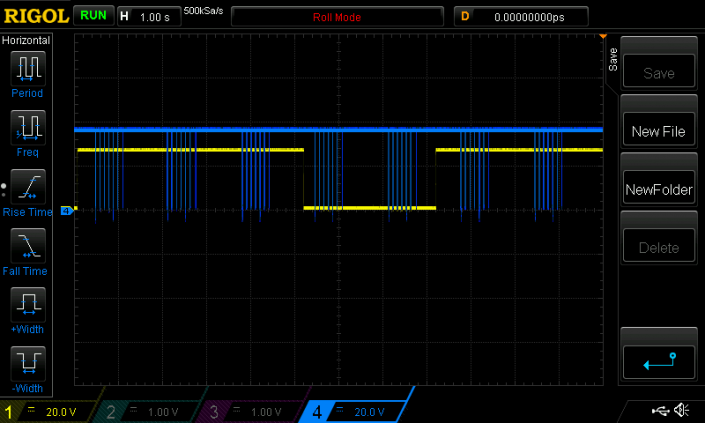Select channel 3 tab at 1.00 V
The image size is (705, 423).
click(x=253, y=412)
